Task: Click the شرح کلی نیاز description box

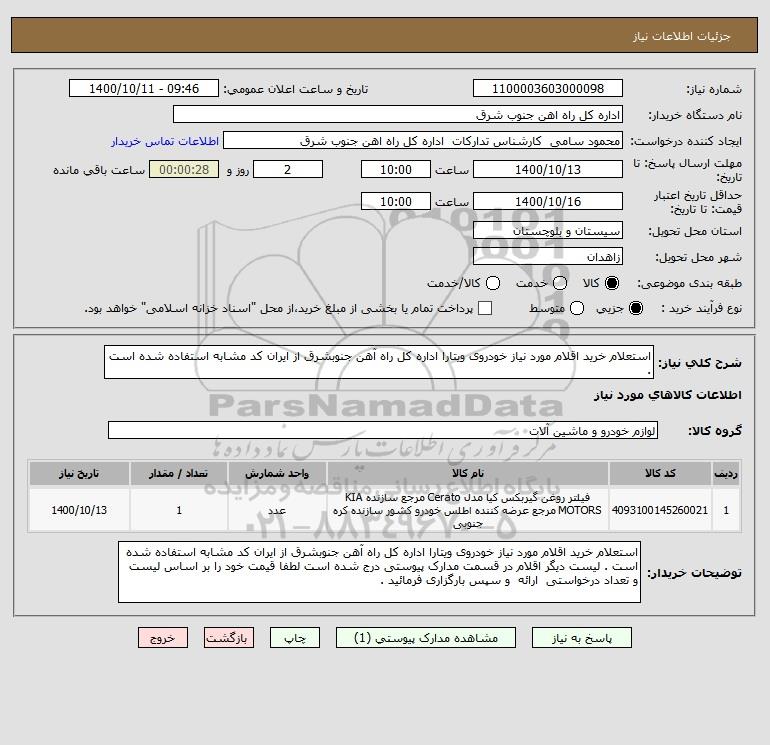Action: (379, 362)
